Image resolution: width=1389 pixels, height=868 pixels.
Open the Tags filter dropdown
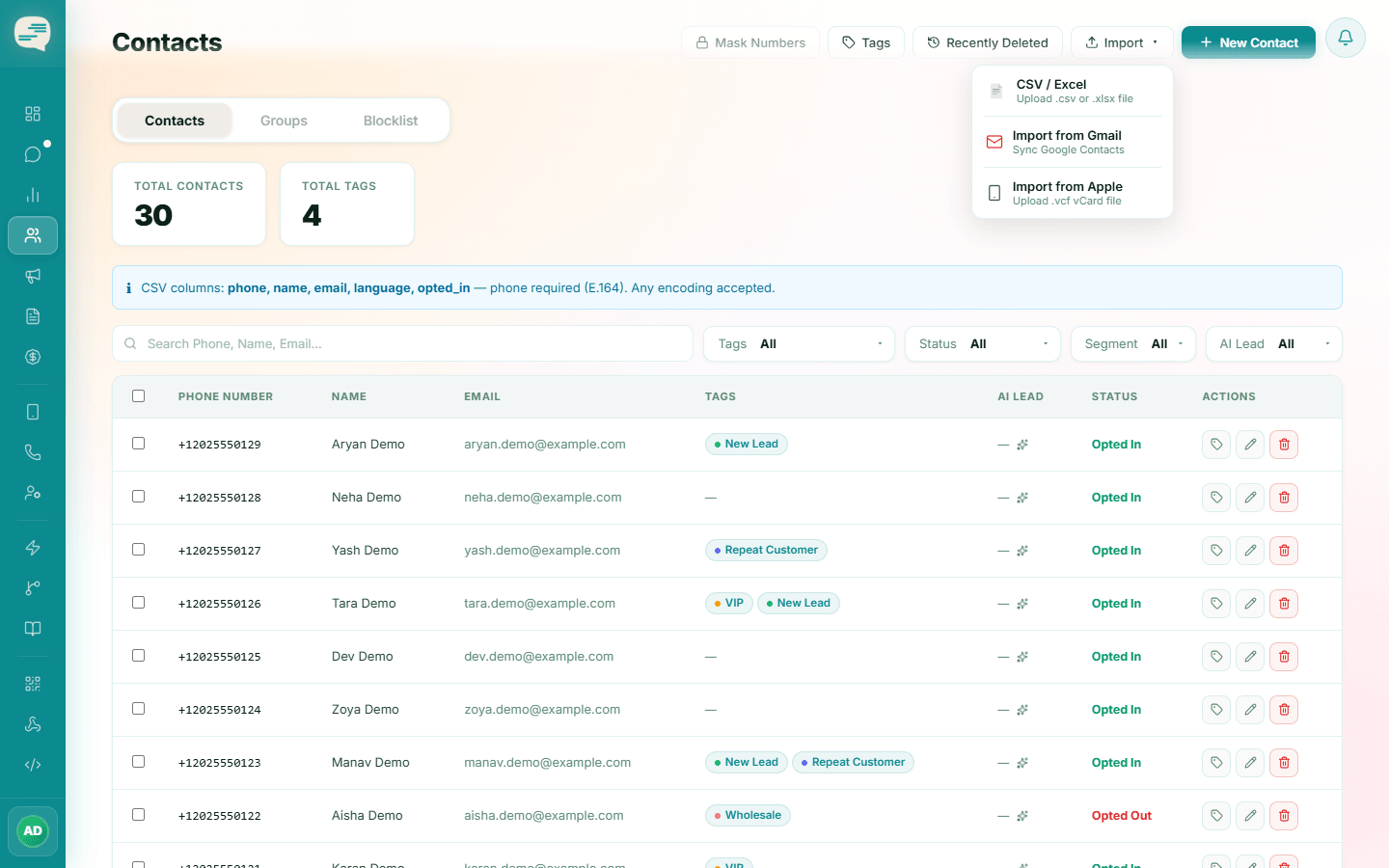pos(800,344)
